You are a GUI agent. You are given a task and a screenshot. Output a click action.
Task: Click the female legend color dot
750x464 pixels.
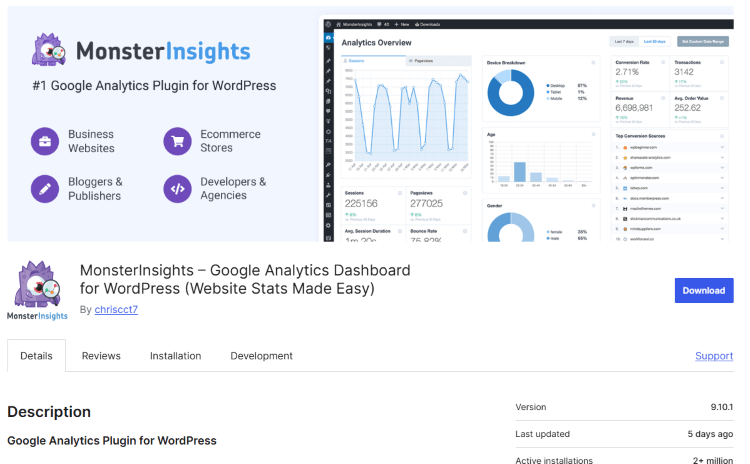(x=548, y=232)
